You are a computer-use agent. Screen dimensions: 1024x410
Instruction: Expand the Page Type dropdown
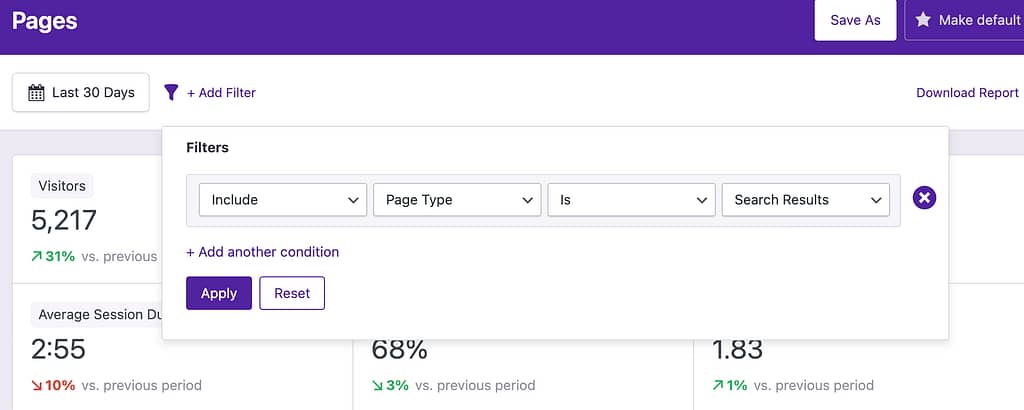tap(456, 200)
